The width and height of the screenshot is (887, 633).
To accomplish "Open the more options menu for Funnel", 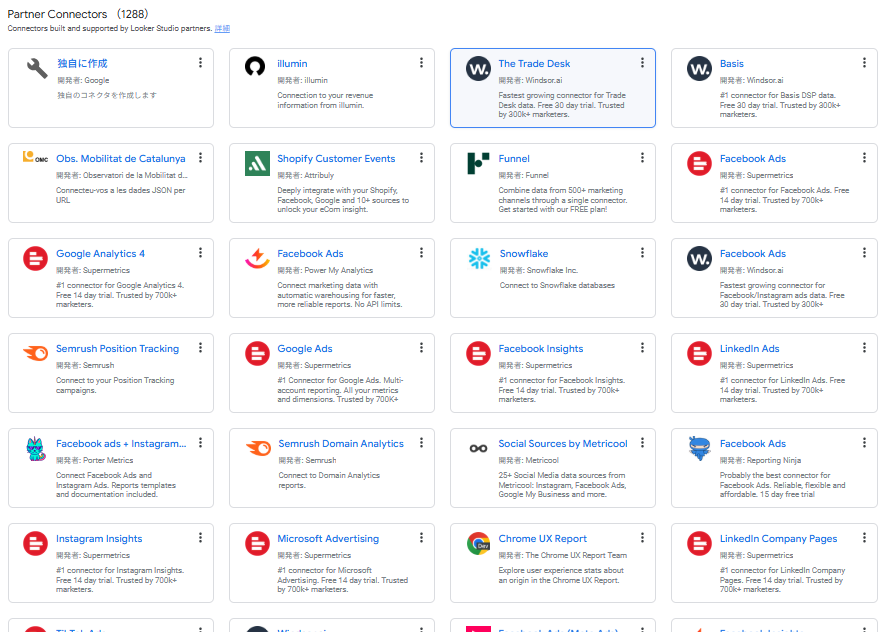I will (x=642, y=158).
